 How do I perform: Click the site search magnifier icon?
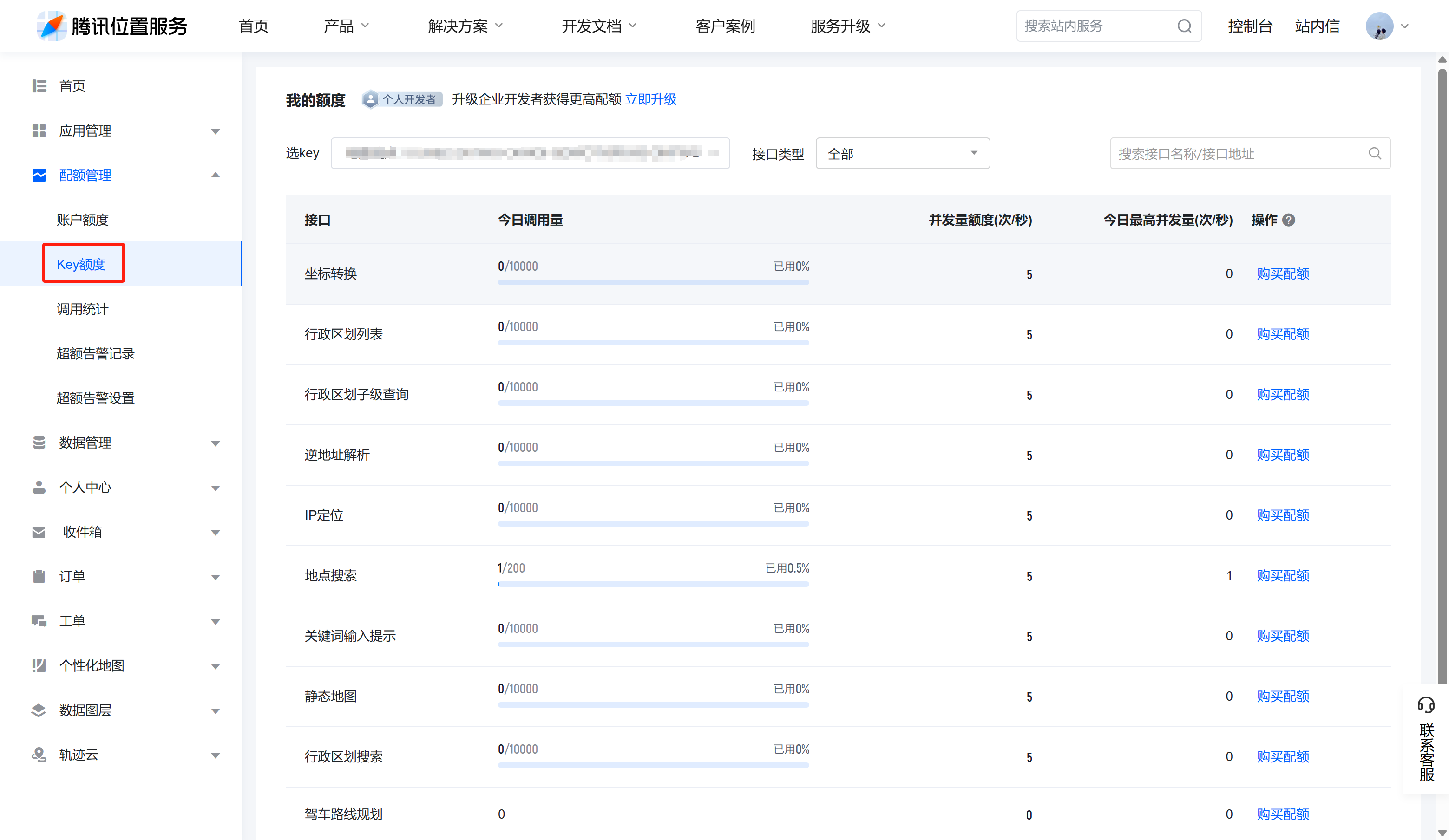tap(1184, 26)
